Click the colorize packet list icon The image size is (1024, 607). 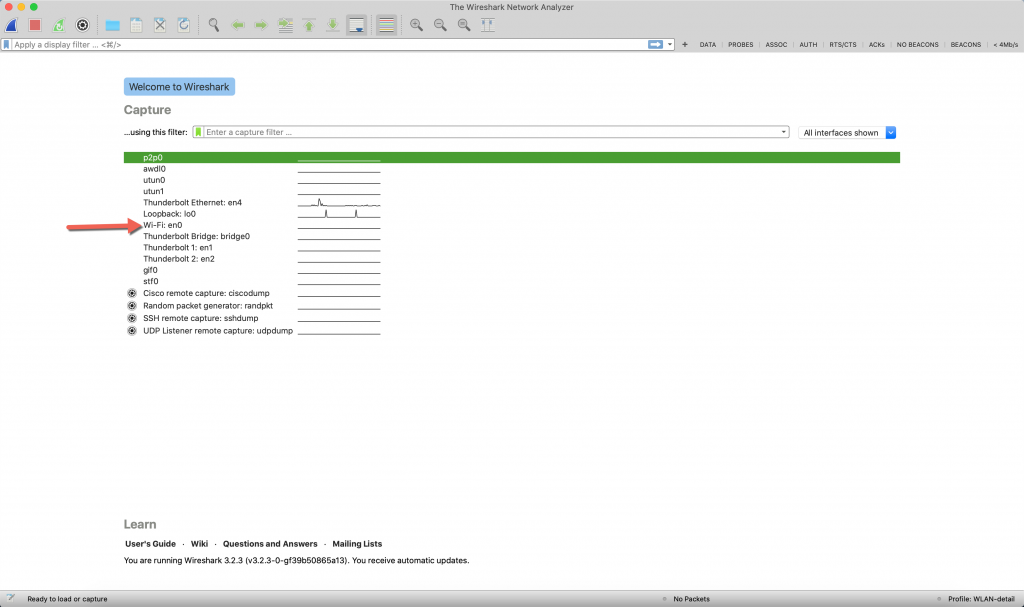[x=386, y=25]
